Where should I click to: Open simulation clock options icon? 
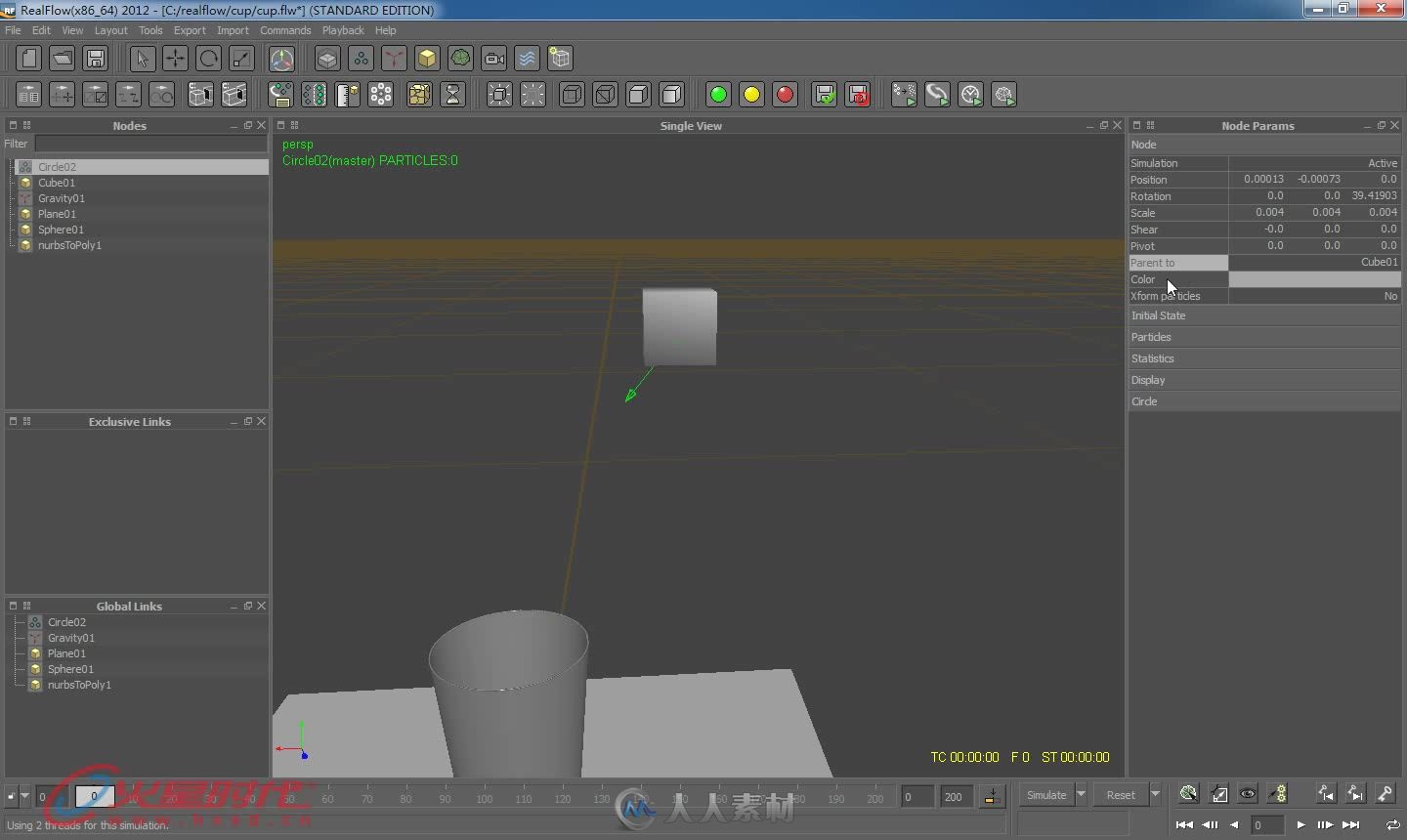click(x=970, y=95)
